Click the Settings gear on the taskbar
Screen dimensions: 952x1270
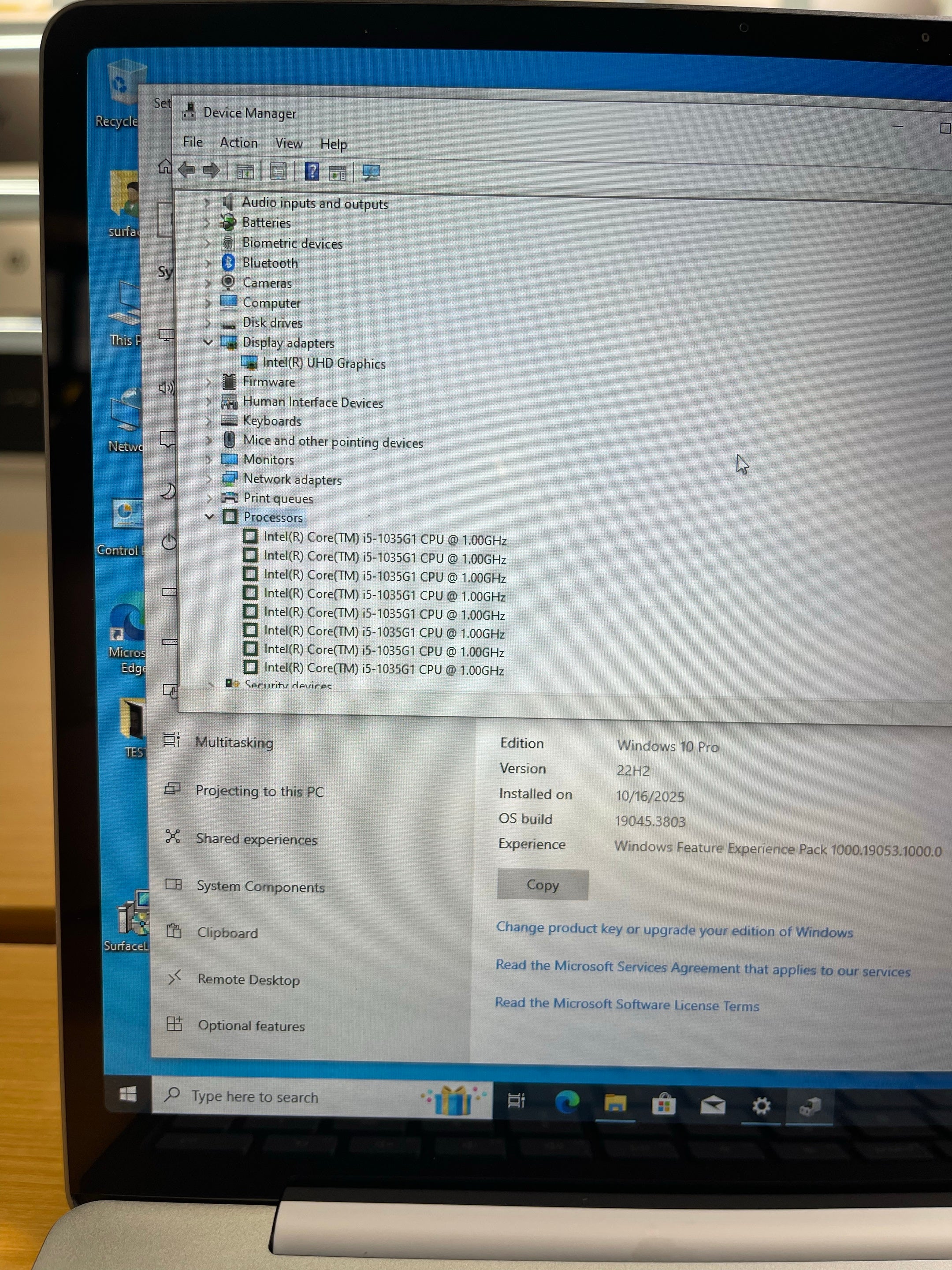[x=762, y=1106]
